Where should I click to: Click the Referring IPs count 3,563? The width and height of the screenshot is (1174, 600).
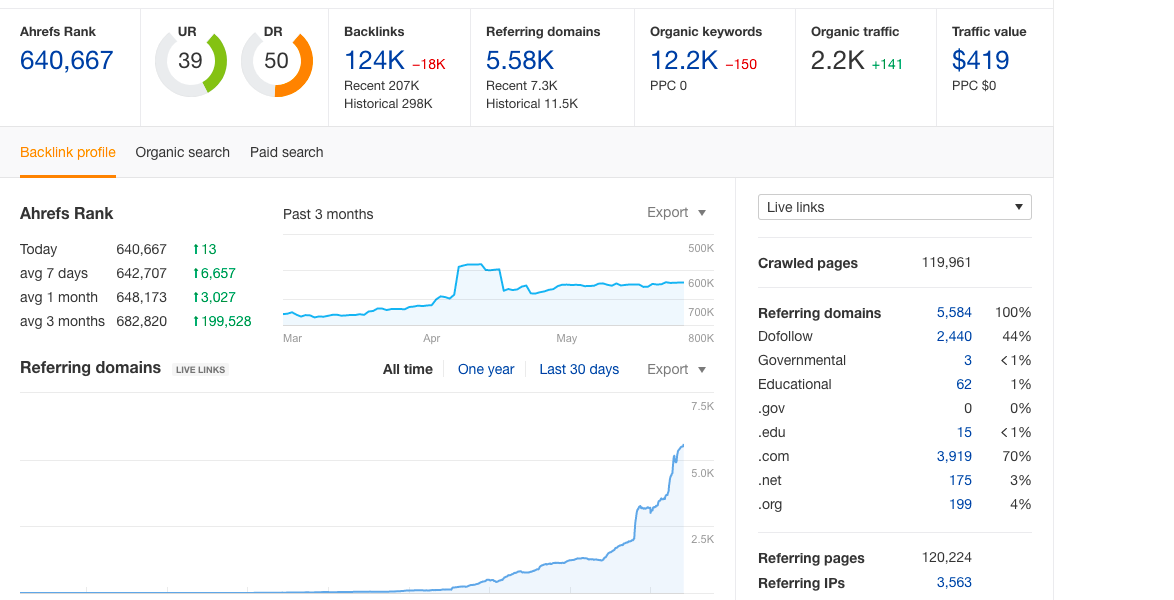[954, 582]
